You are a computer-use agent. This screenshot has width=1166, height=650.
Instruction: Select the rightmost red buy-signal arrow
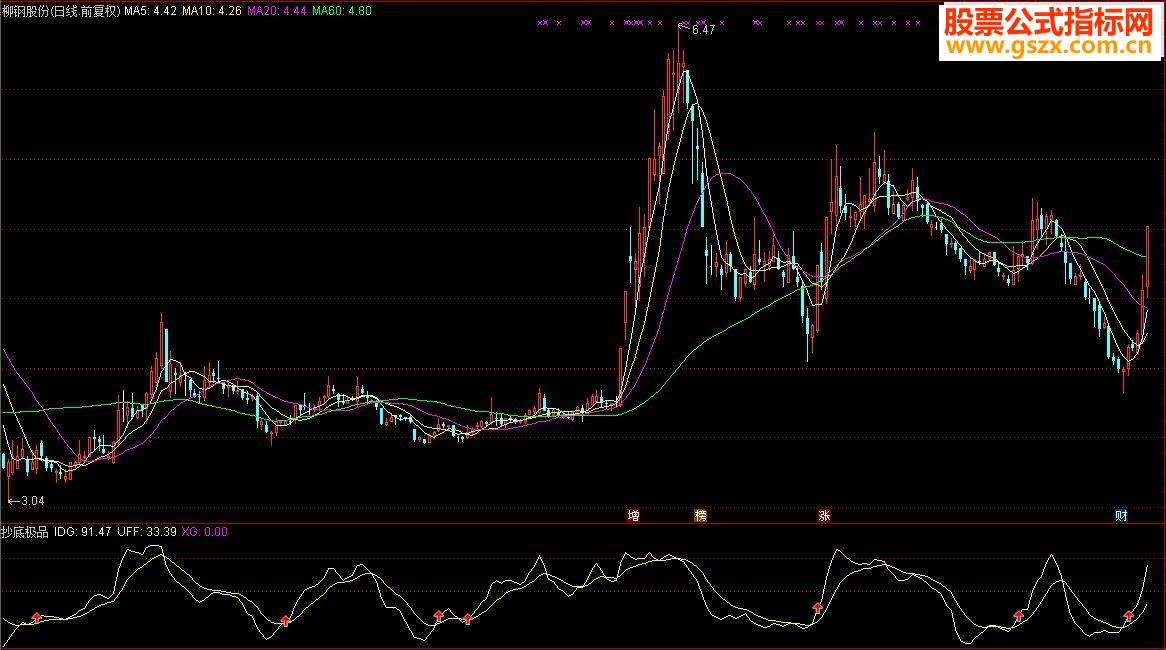(1129, 616)
